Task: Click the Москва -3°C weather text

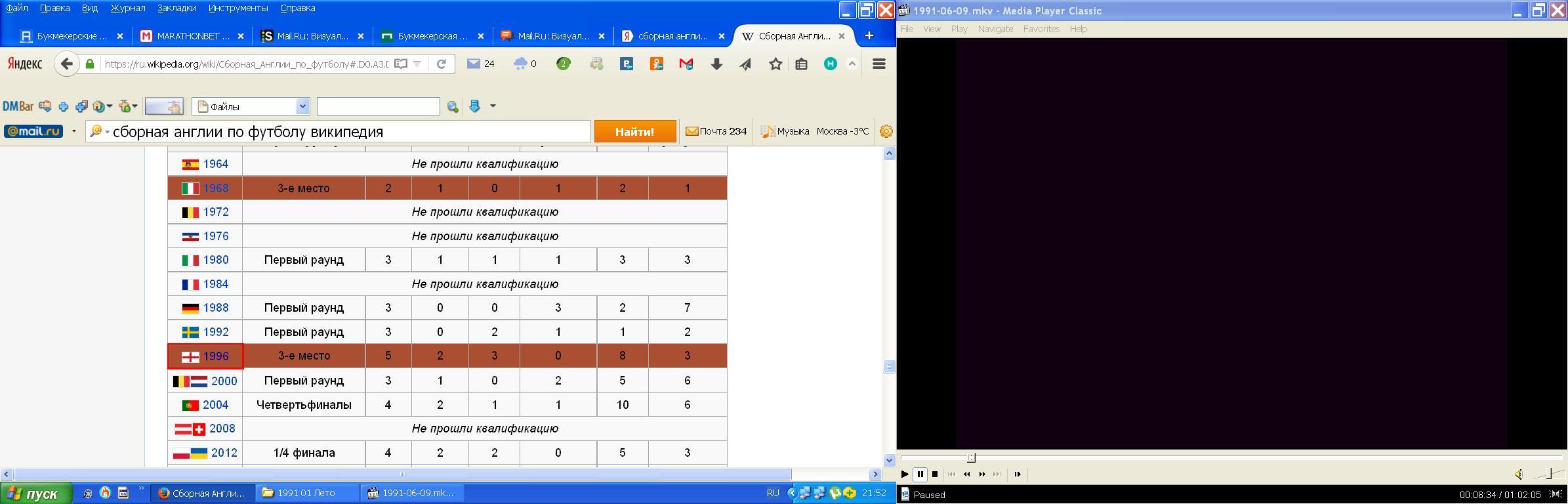Action: (842, 131)
